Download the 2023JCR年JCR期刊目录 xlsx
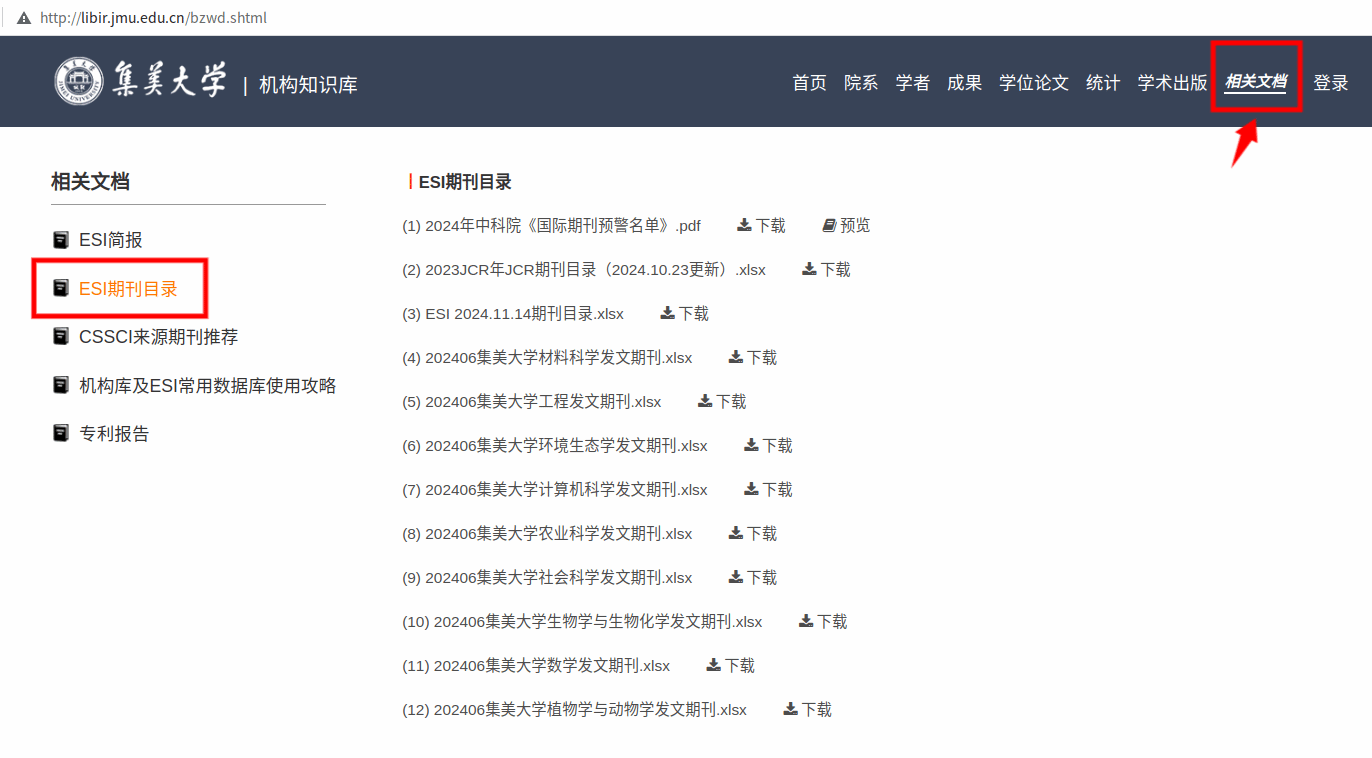 (826, 270)
